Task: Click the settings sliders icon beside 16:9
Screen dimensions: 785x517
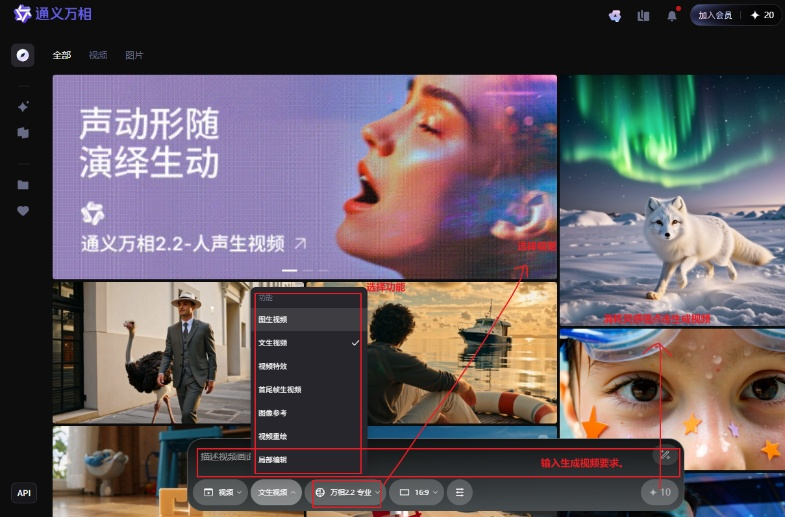Action: click(460, 492)
